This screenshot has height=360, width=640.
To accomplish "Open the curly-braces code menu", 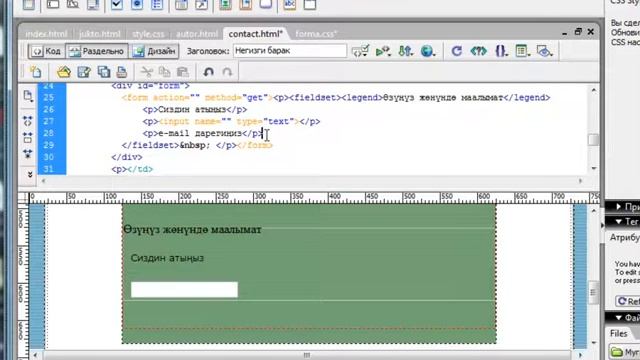I will coord(501,51).
